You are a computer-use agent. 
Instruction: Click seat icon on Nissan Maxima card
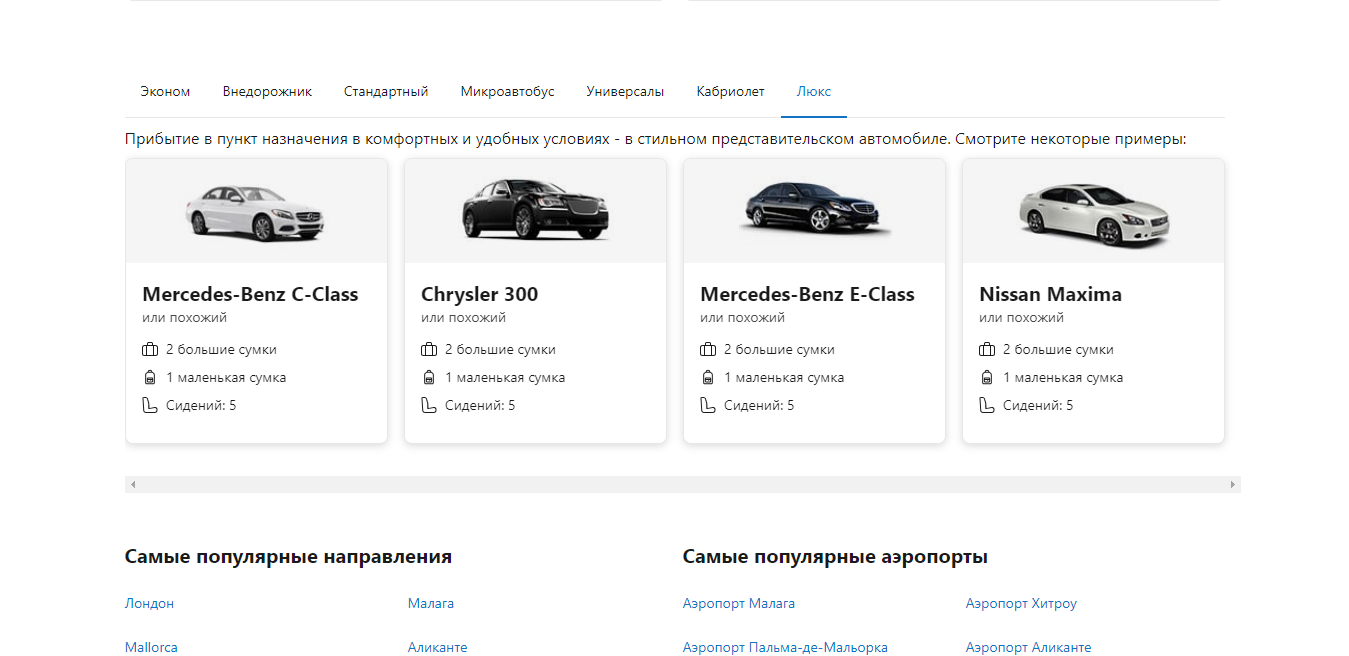[x=987, y=405]
